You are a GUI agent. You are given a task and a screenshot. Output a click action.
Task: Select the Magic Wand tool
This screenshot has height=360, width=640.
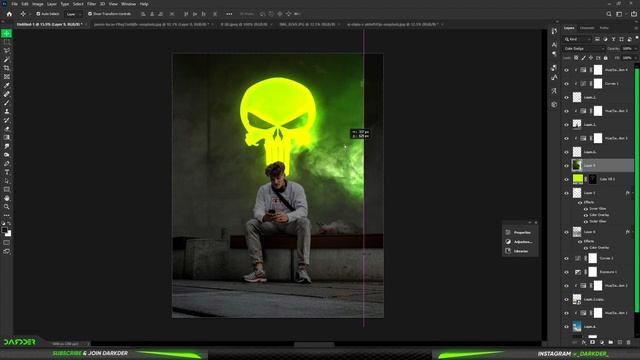[7, 59]
